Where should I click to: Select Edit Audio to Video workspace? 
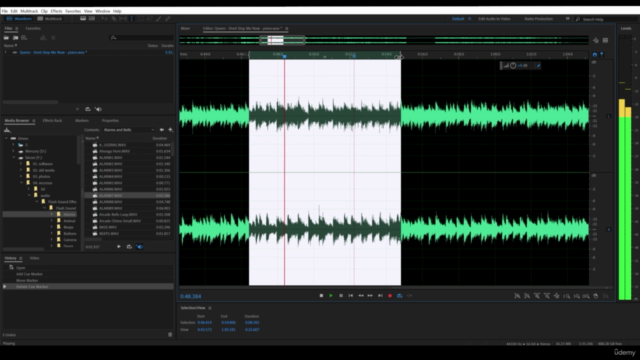click(494, 19)
